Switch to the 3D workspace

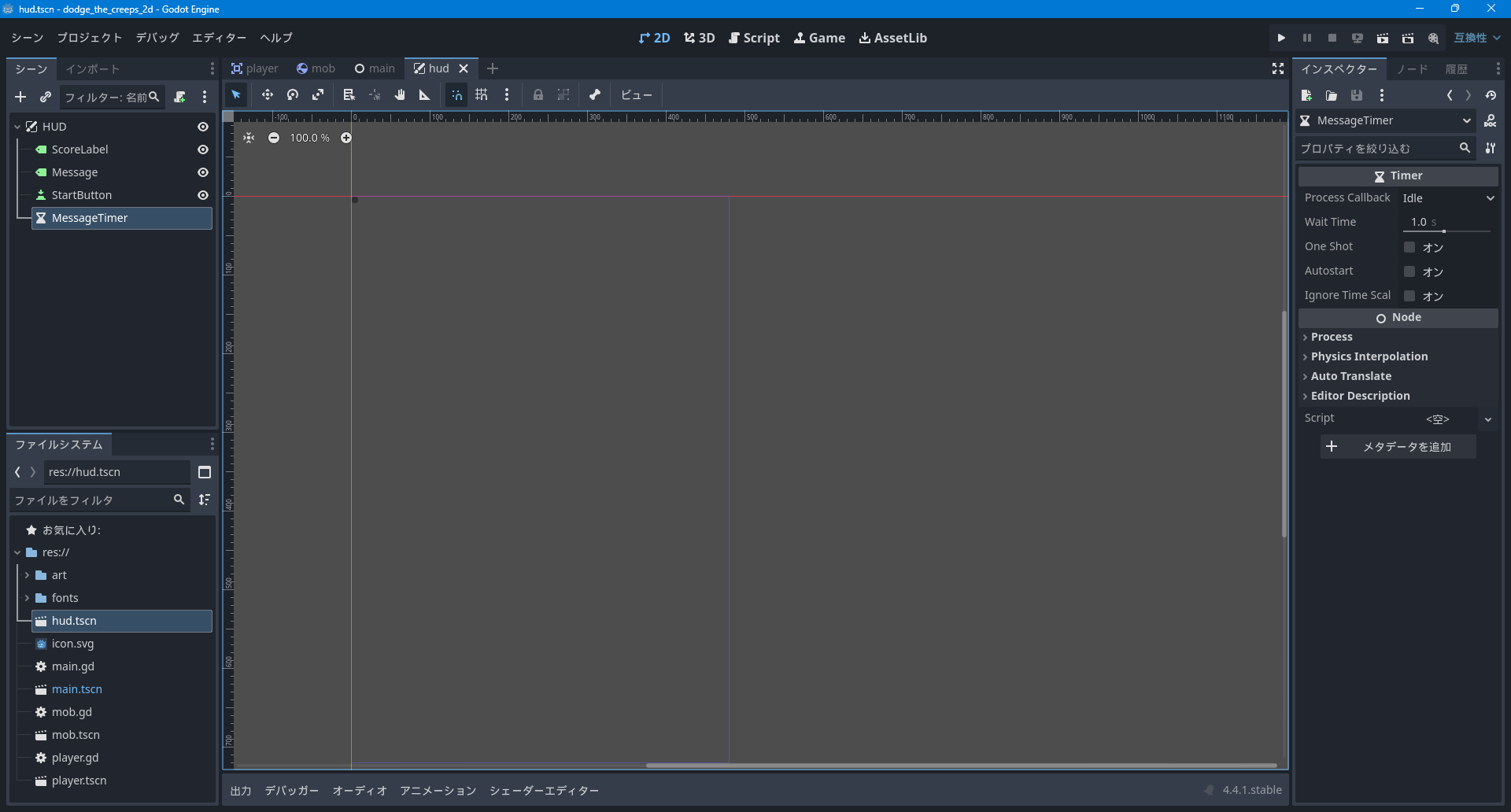click(700, 38)
